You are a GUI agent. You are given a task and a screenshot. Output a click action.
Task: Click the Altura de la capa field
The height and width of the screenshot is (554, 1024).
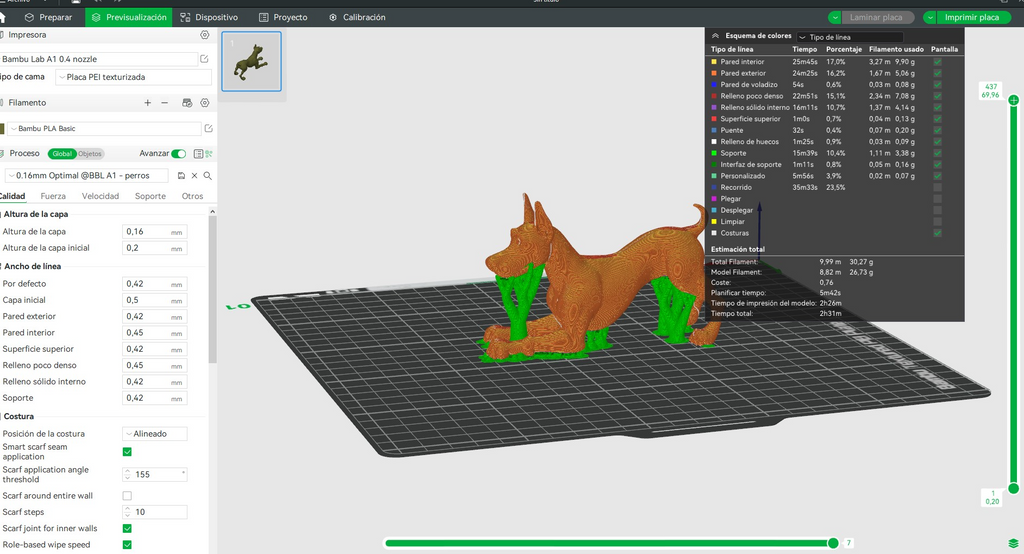[x=155, y=232]
